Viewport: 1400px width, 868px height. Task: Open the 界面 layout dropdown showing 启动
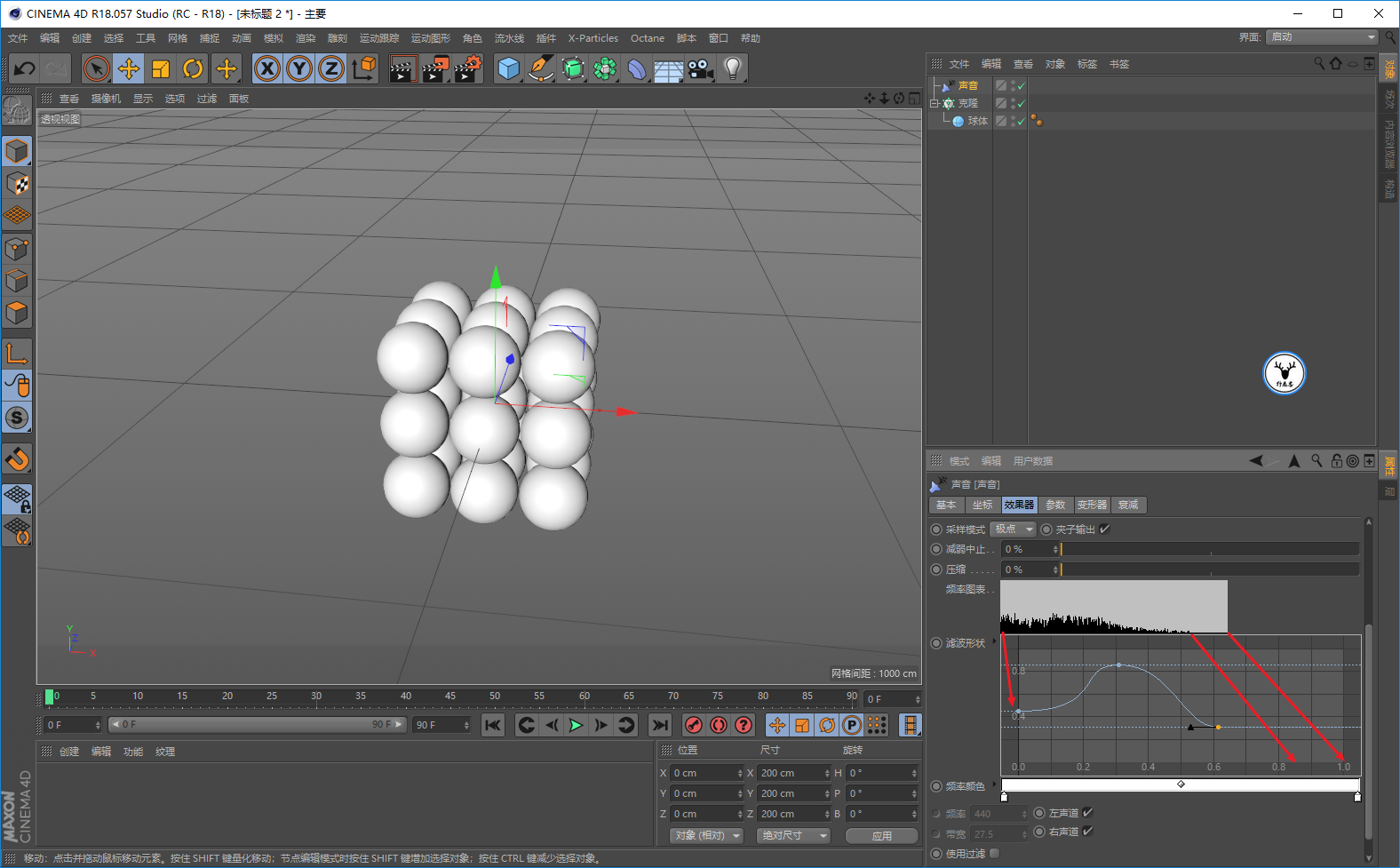[1323, 37]
